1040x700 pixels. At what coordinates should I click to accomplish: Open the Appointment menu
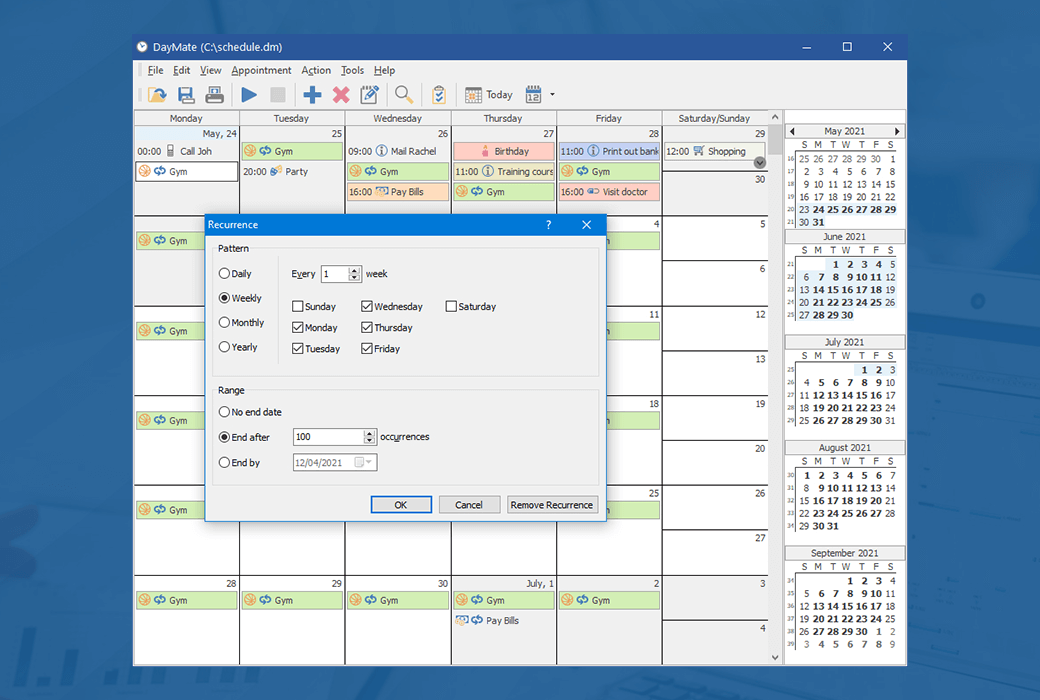261,70
